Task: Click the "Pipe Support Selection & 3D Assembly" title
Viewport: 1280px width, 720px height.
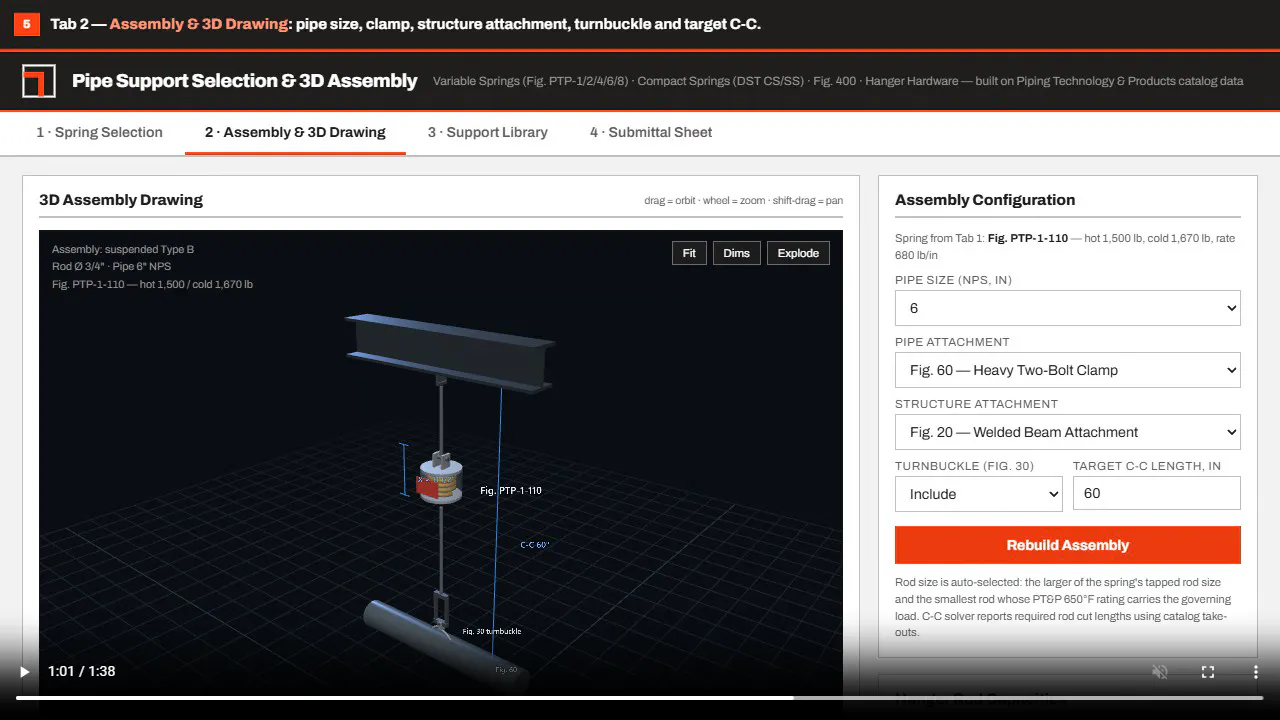Action: [245, 81]
